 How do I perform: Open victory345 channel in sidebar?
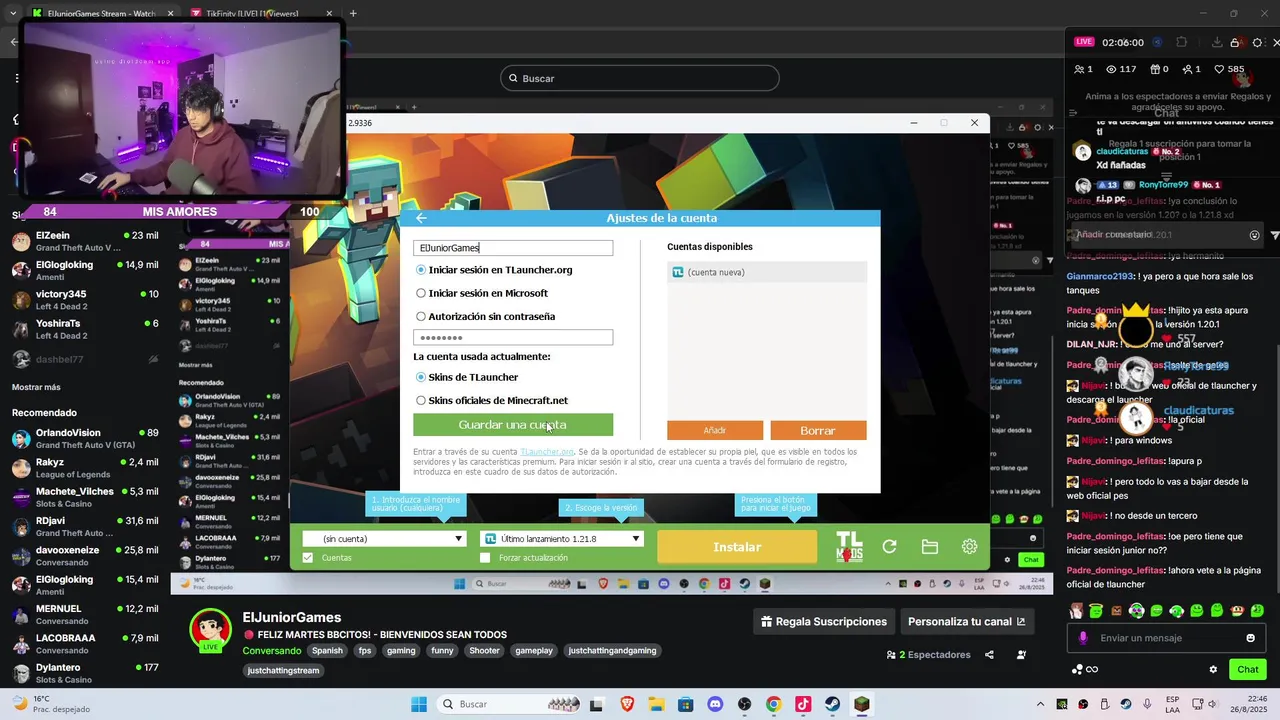pos(85,300)
